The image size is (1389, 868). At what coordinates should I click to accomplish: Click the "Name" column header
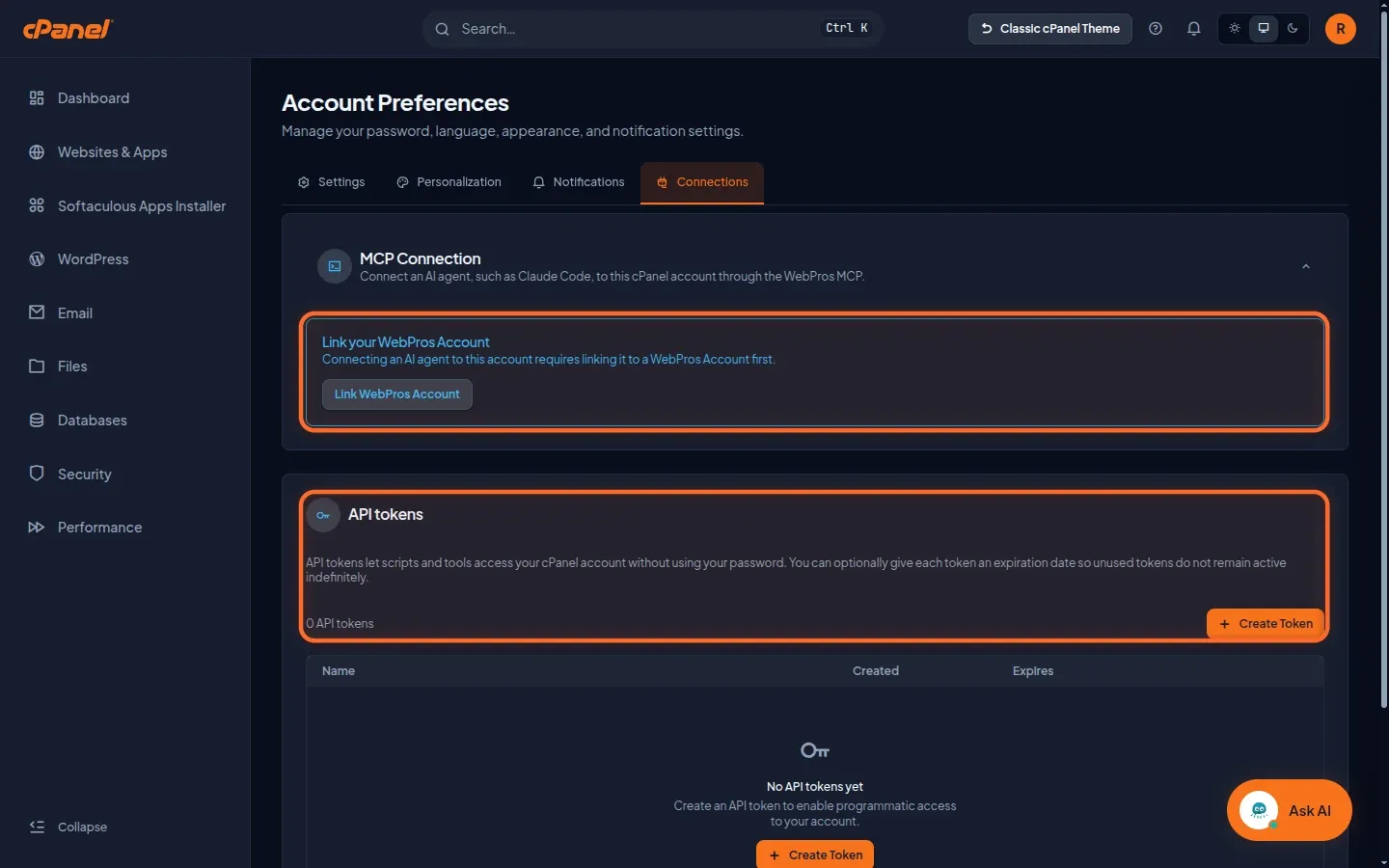pyautogui.click(x=339, y=671)
